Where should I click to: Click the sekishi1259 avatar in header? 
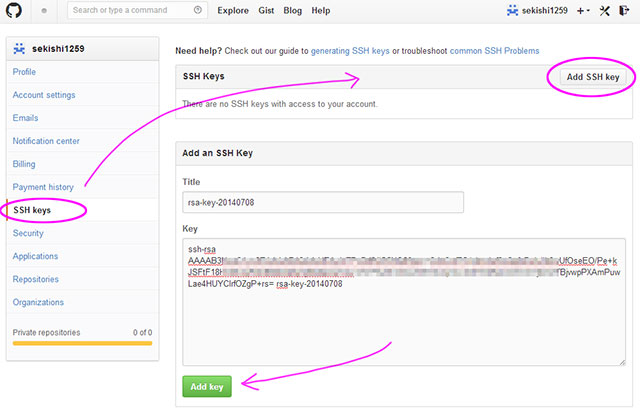point(512,10)
